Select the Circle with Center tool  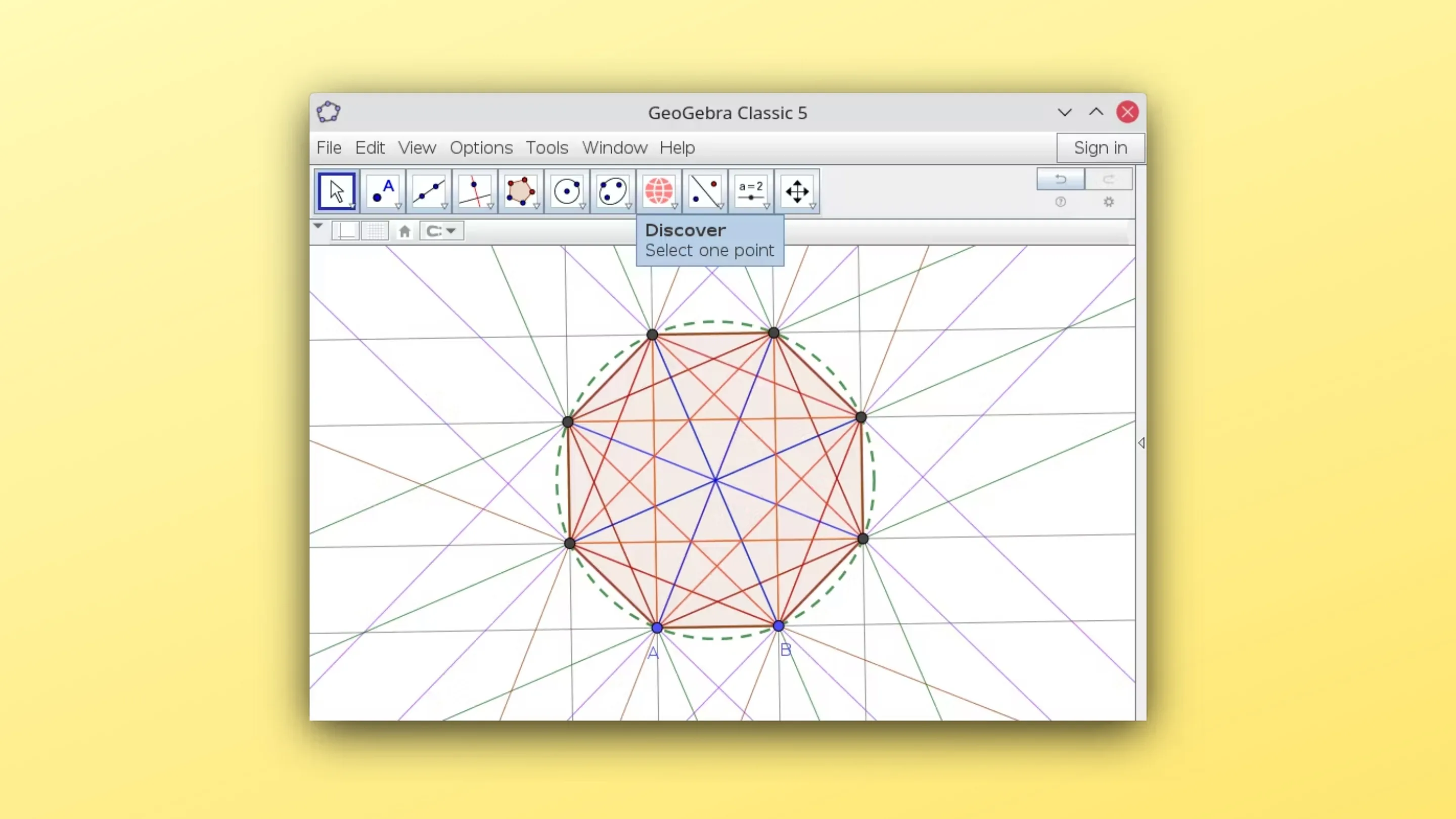(x=567, y=191)
